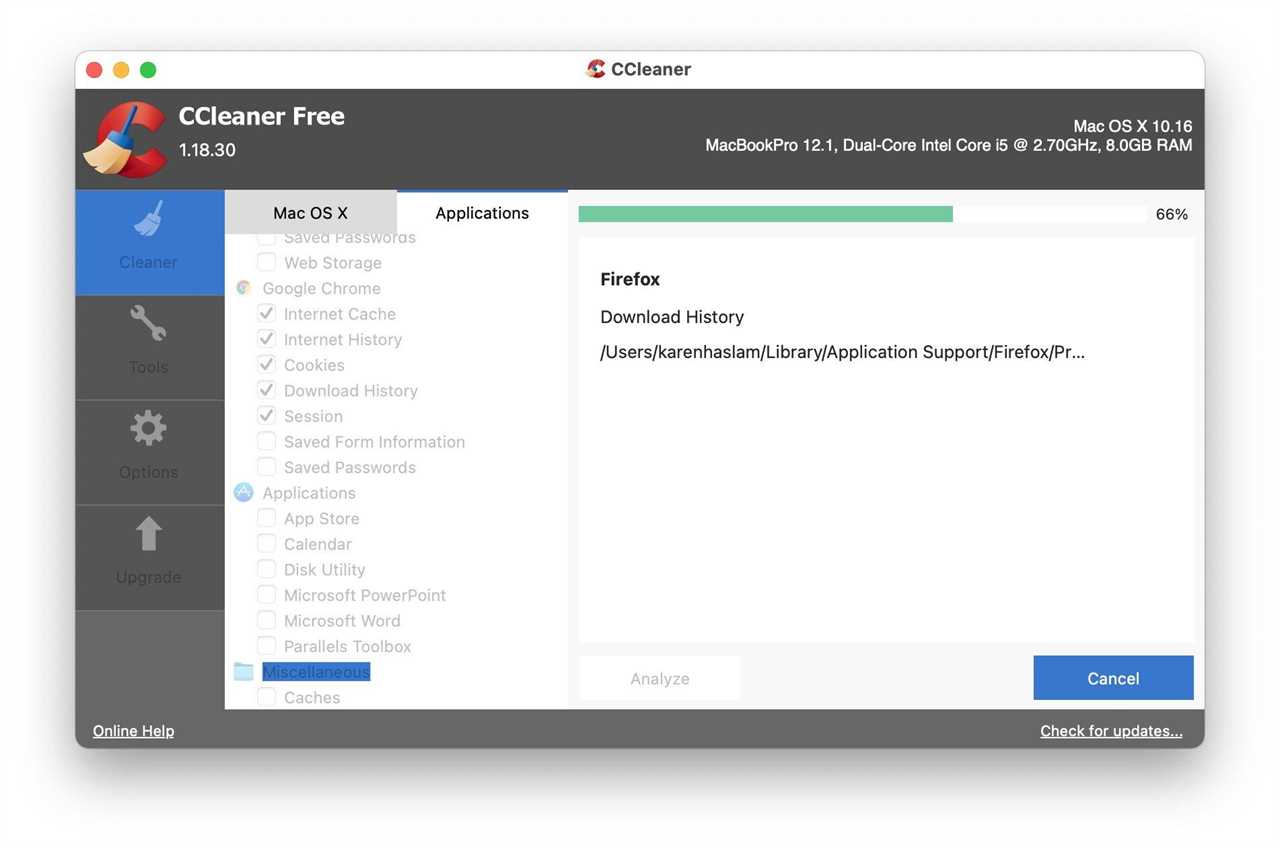The height and width of the screenshot is (848, 1280).
Task: Switch to the Mac OS X tab
Action: 311,213
